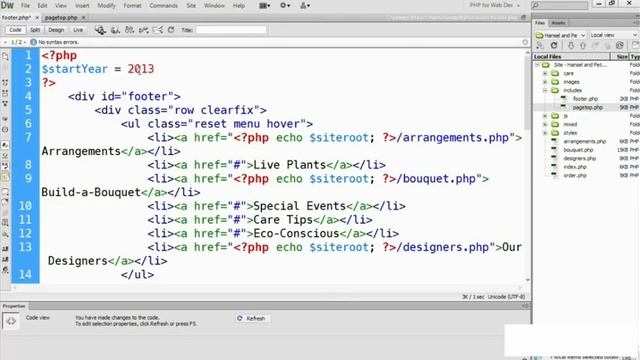
Task: Expand the care folder
Action: pyautogui.click(x=545, y=73)
